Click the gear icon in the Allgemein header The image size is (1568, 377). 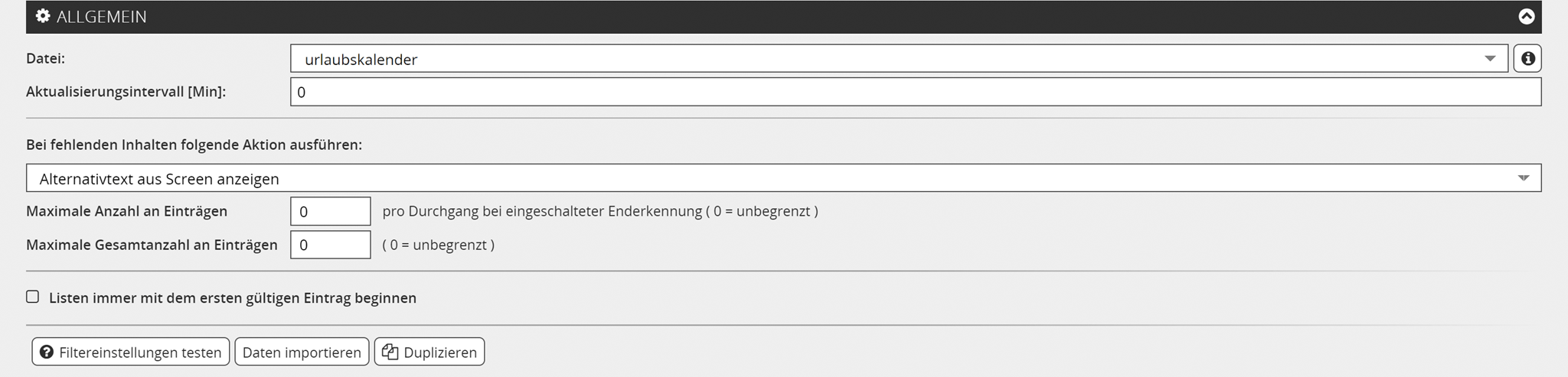click(x=43, y=16)
